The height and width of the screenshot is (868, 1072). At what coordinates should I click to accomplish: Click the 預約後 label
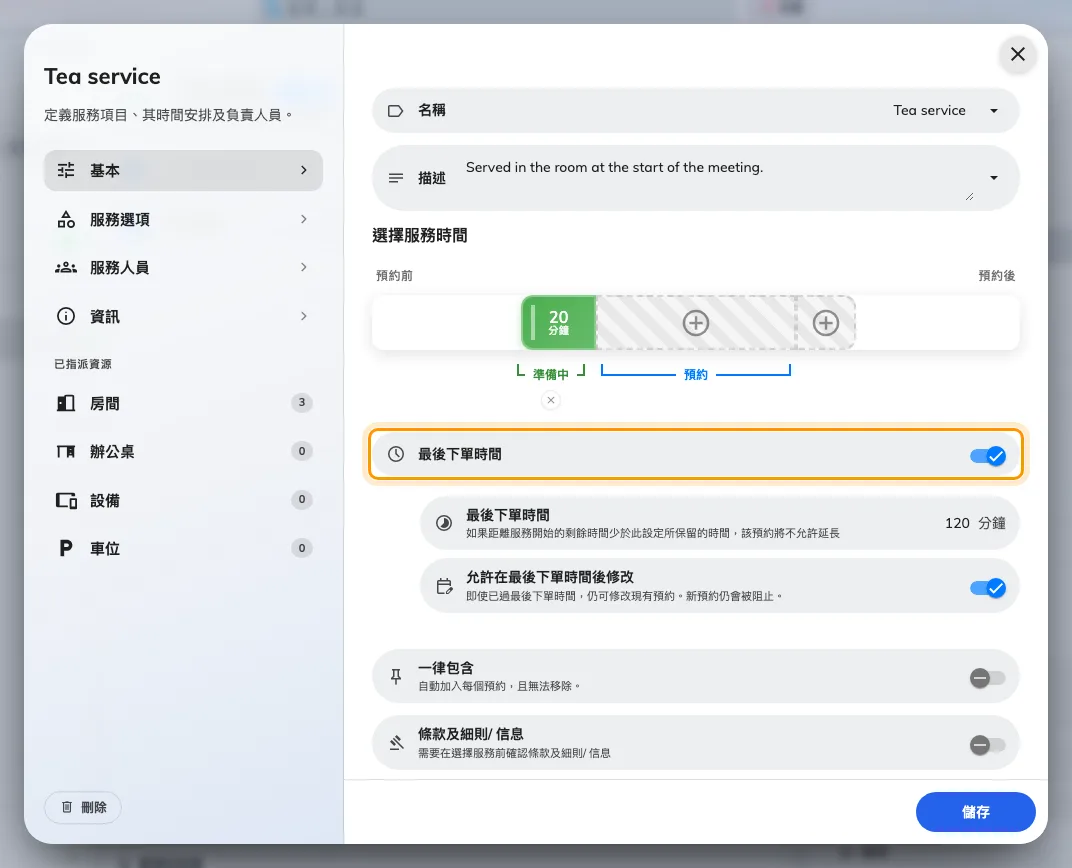[x=996, y=275]
